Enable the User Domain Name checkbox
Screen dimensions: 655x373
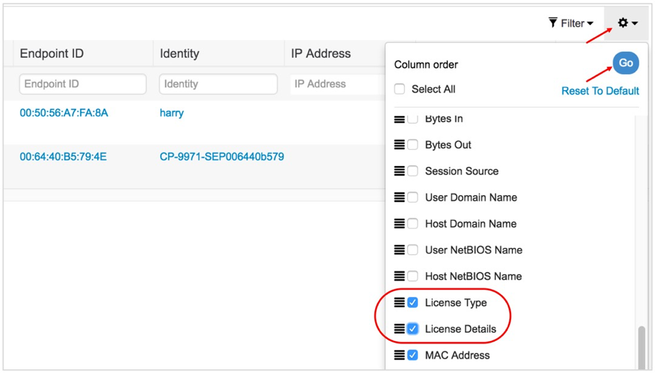[413, 197]
